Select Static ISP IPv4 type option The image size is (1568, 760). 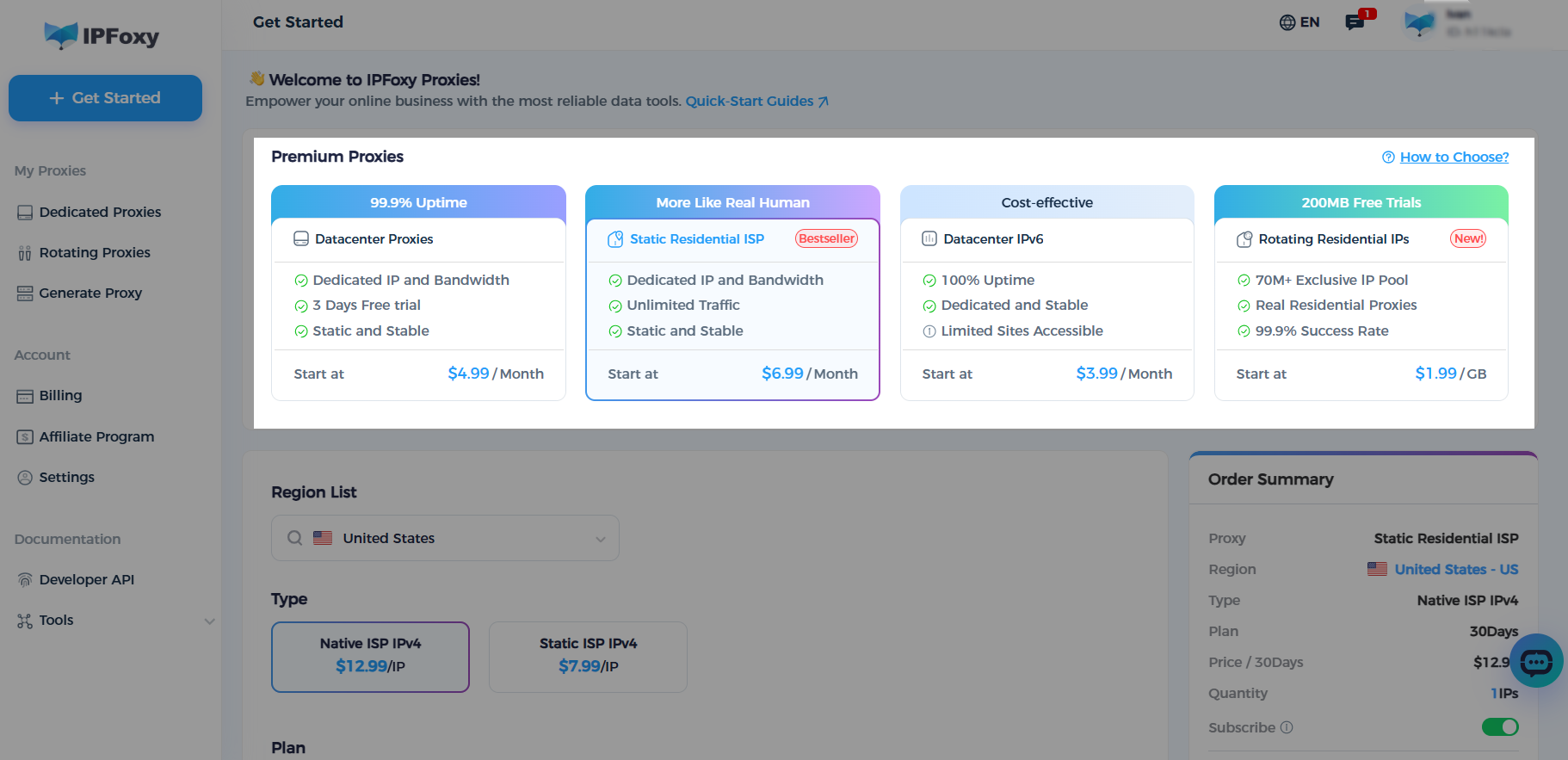pyautogui.click(x=588, y=656)
